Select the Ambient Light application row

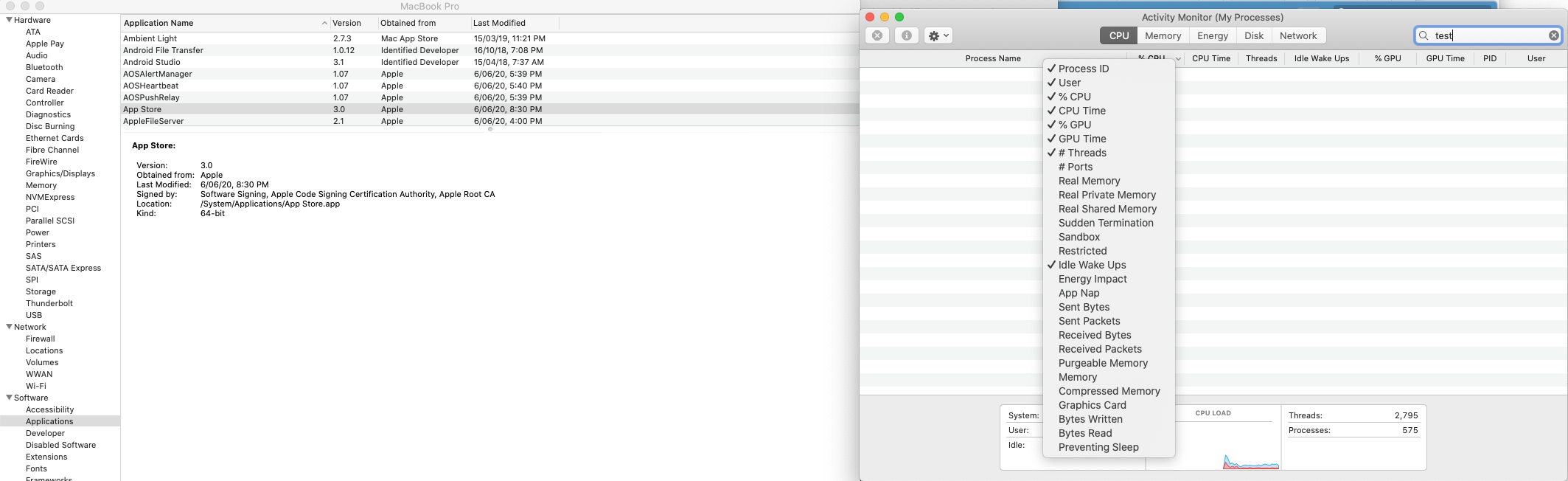coord(490,38)
